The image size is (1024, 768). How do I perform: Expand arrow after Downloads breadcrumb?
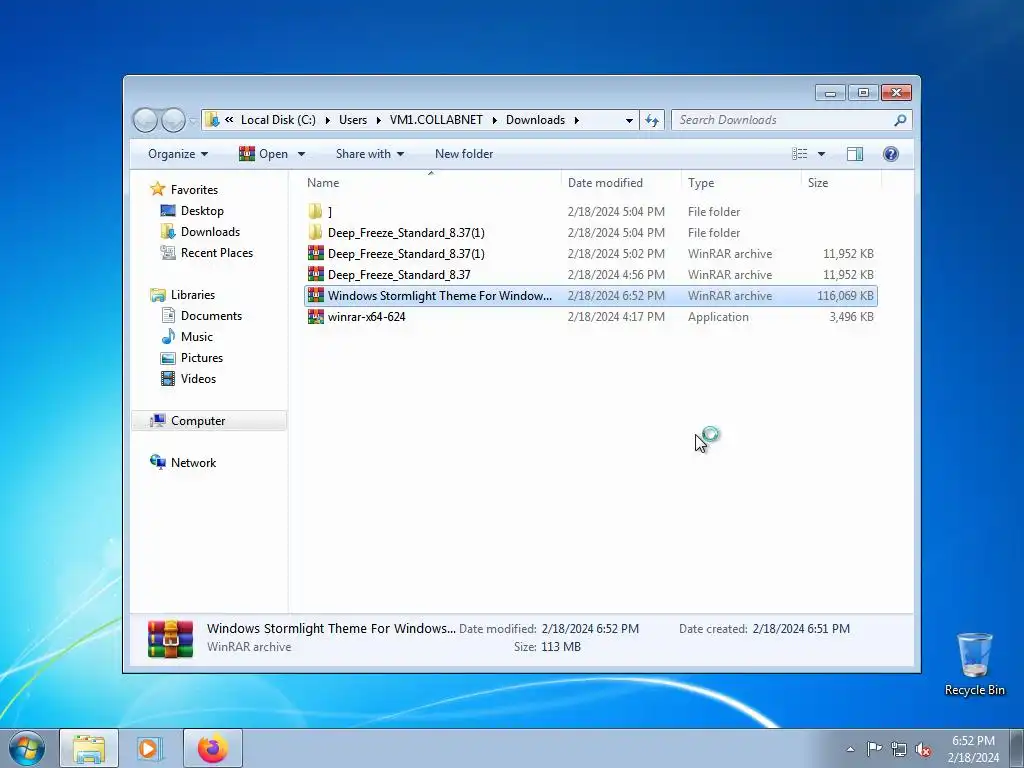pos(577,120)
